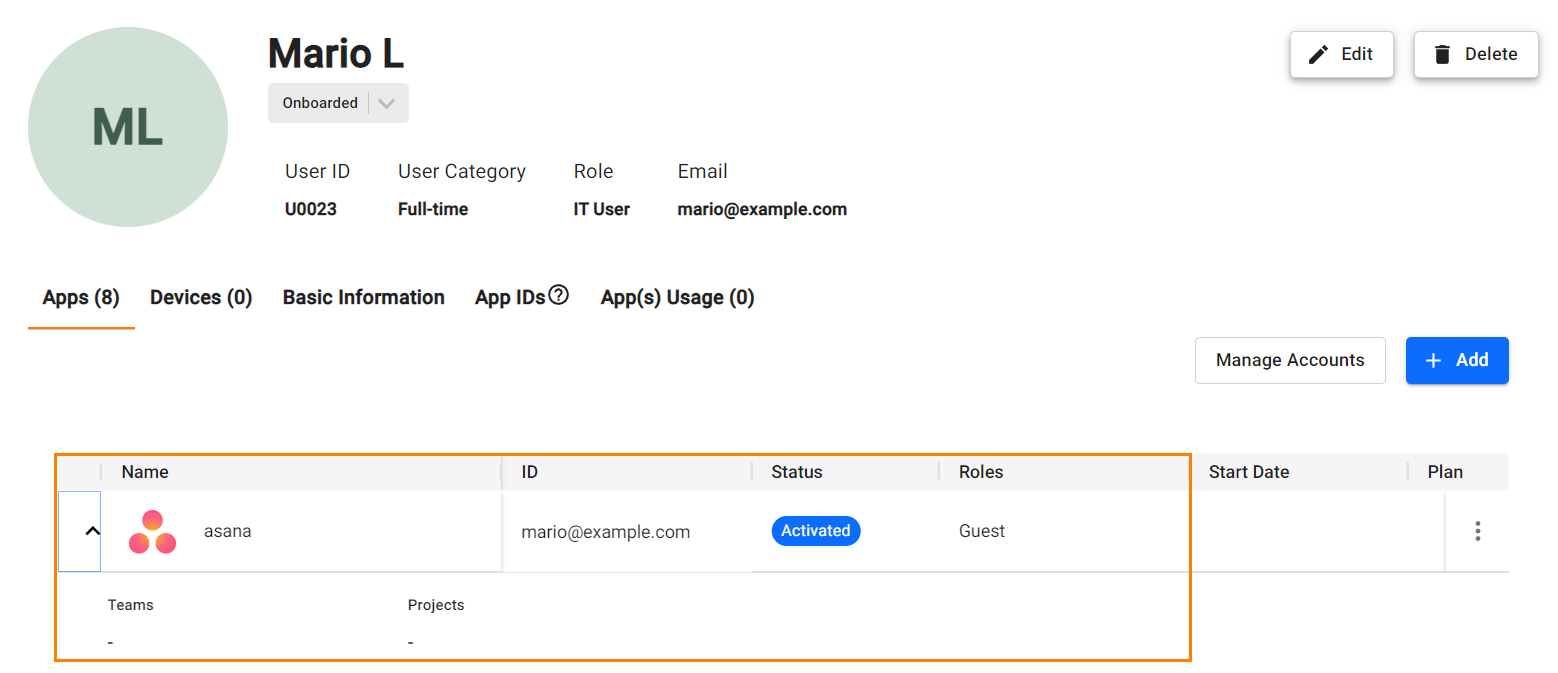The height and width of the screenshot is (673, 1558).
Task: Open the asana row three-dot menu
Action: pyautogui.click(x=1477, y=531)
